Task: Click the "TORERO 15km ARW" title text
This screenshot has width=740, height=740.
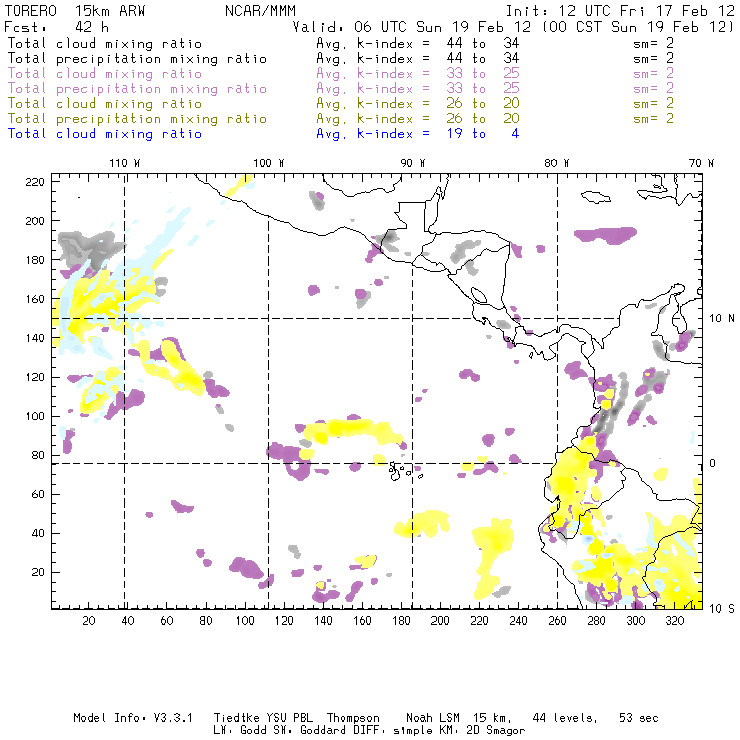Action: tap(75, 11)
